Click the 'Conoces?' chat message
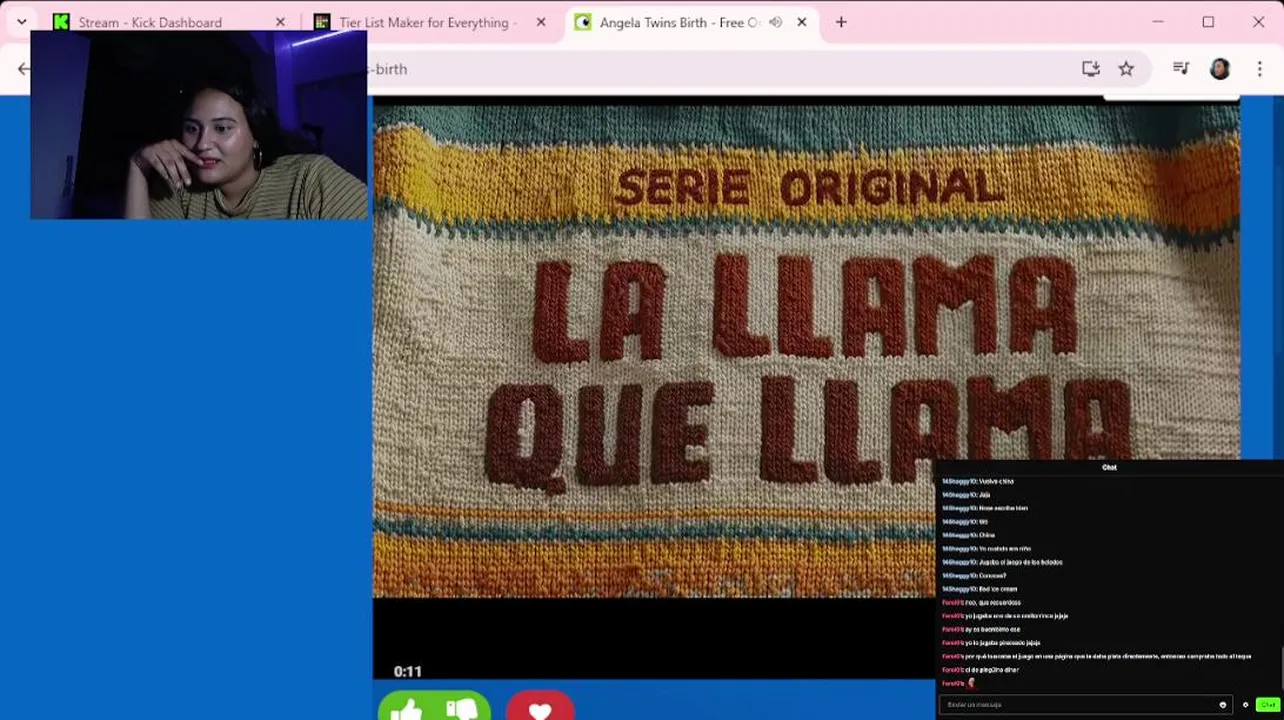The image size is (1284, 720). pos(974,576)
